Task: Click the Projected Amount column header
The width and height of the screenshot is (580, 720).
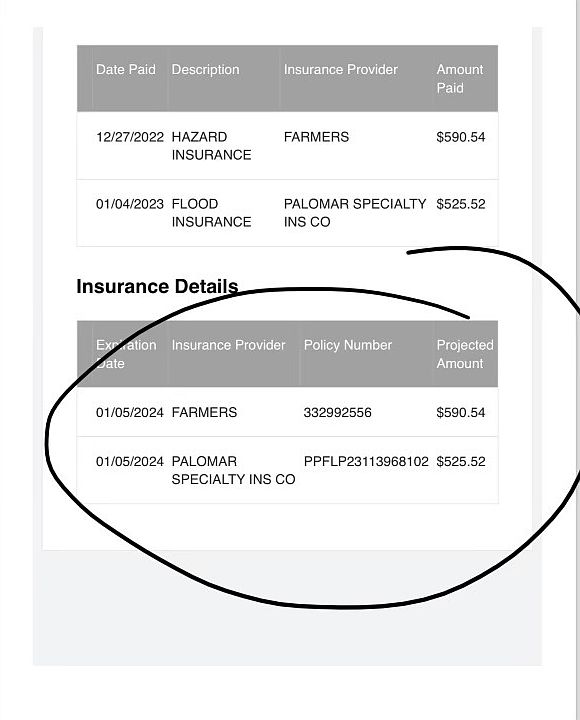Action: 465,354
